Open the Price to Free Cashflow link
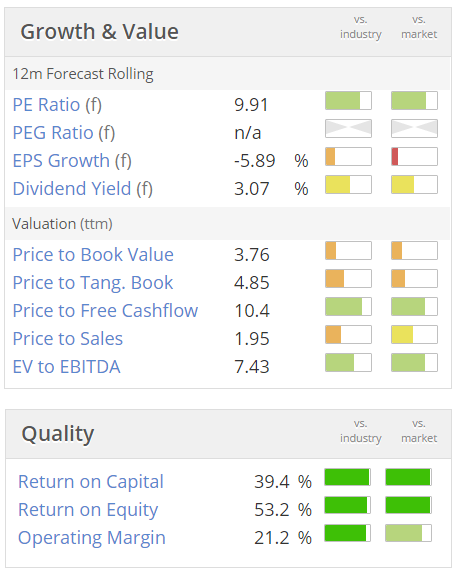Image resolution: width=461 pixels, height=574 pixels. pos(105,311)
